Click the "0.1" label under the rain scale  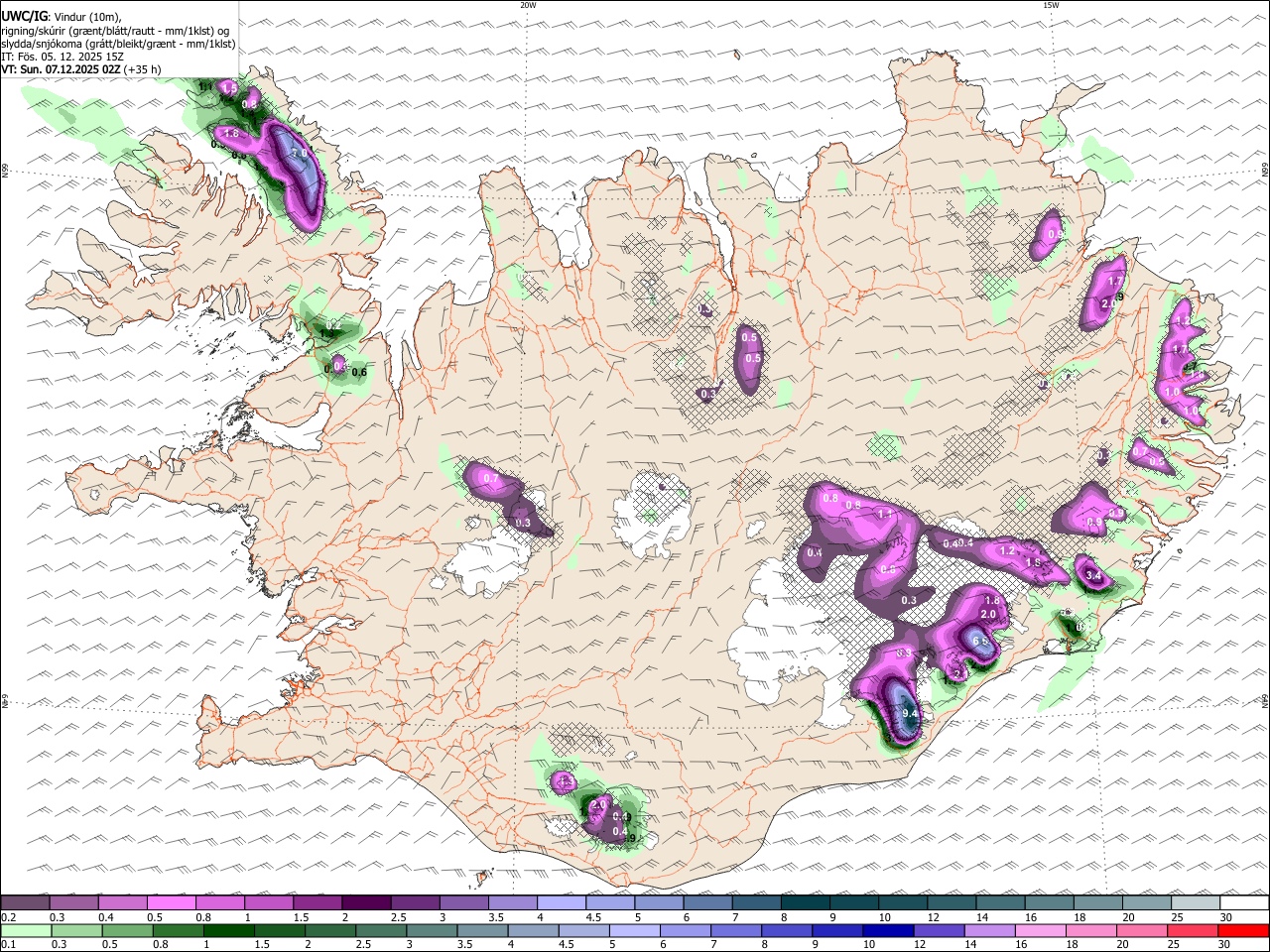tap(9, 945)
